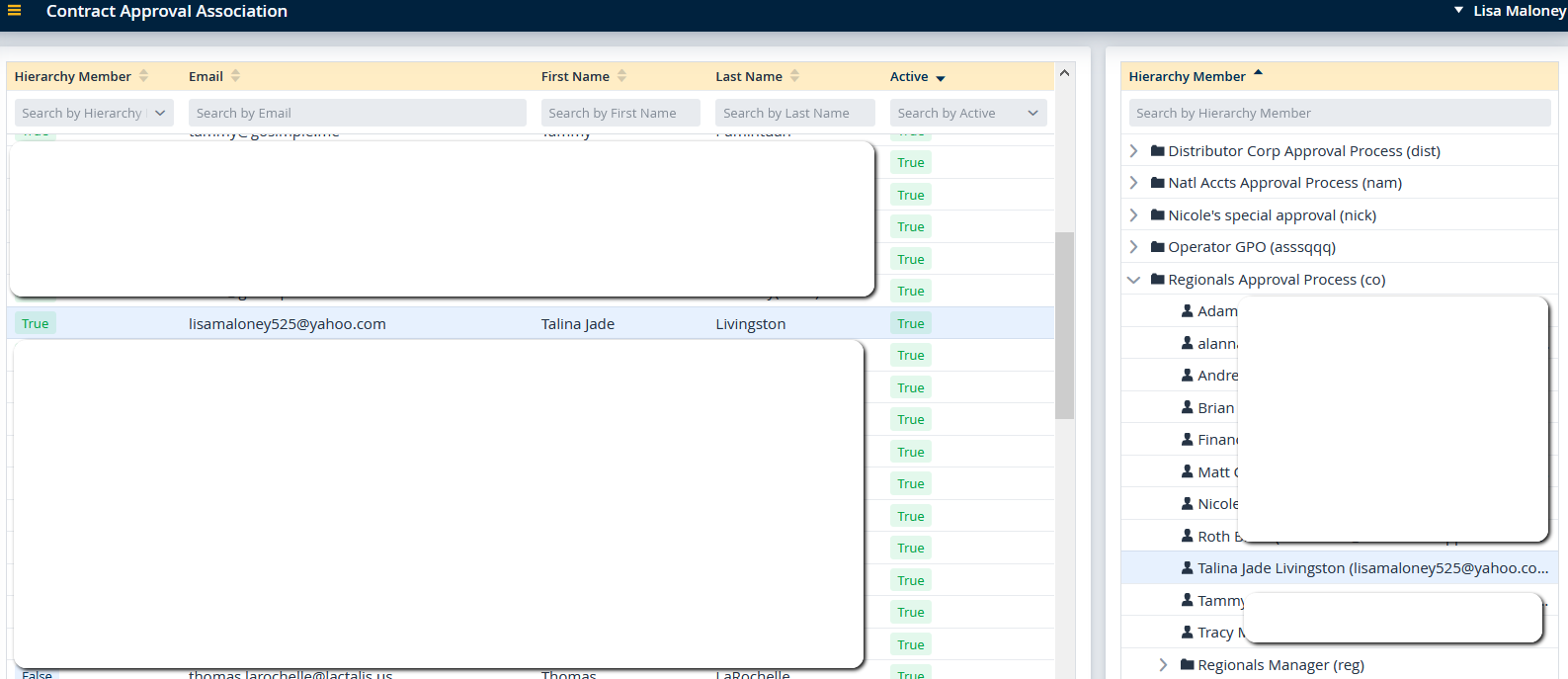Click person icon beside Talina Jade Livingston
The width and height of the screenshot is (1568, 679).
(x=1187, y=568)
